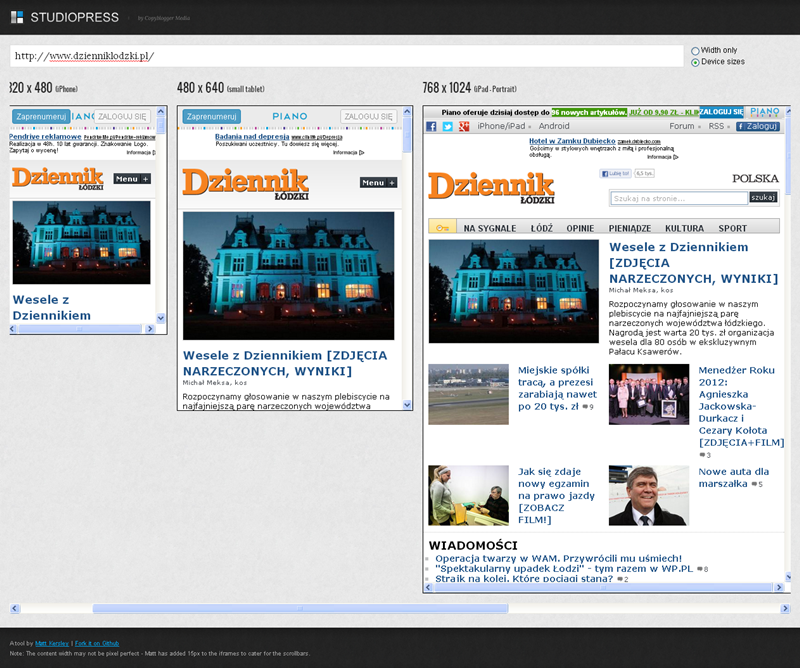Expand the Menu + button in iPhone preview

132,179
